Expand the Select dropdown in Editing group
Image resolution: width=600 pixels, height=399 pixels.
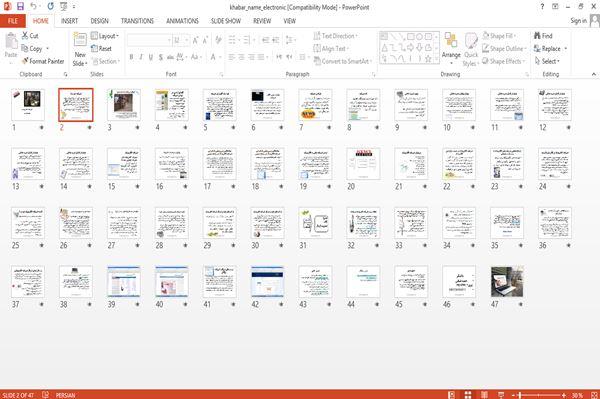[547, 61]
